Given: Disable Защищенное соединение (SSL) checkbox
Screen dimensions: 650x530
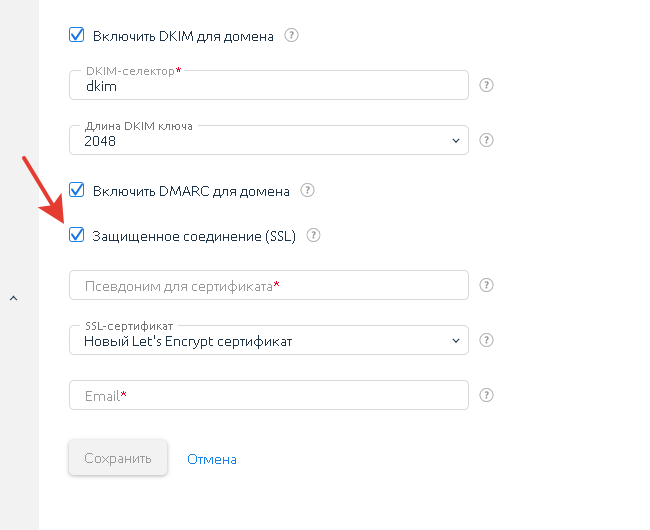Looking at the screenshot, I should tap(77, 235).
